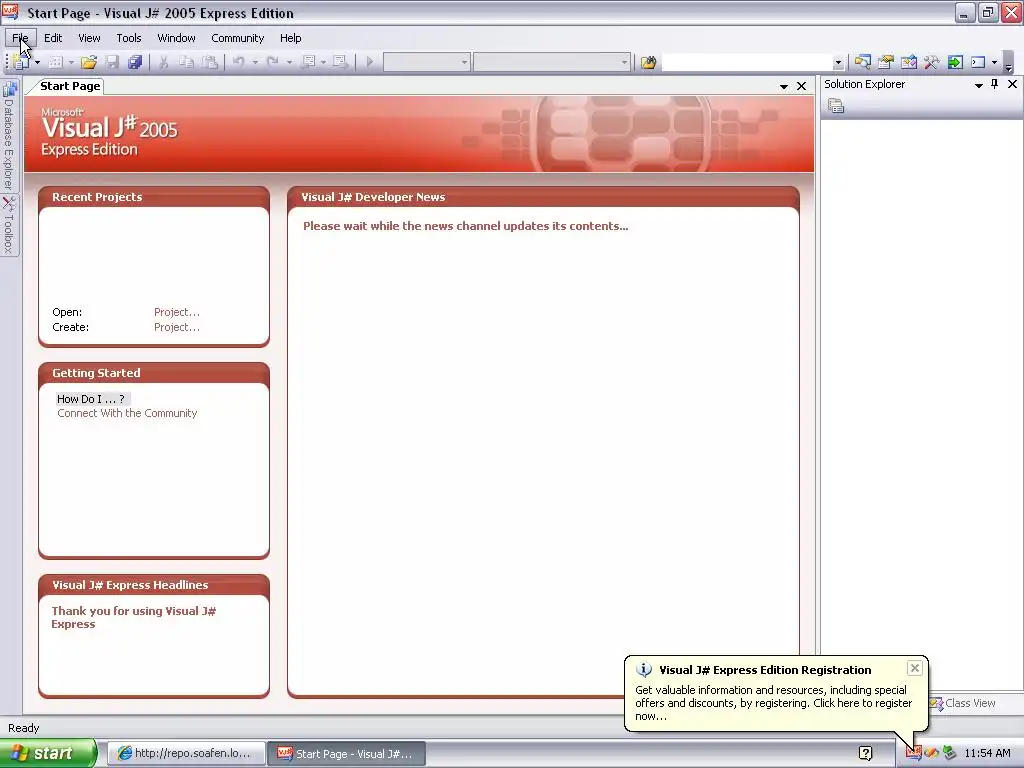1024x768 pixels.
Task: Open the Properties Window toolbar icon
Action: click(886, 62)
